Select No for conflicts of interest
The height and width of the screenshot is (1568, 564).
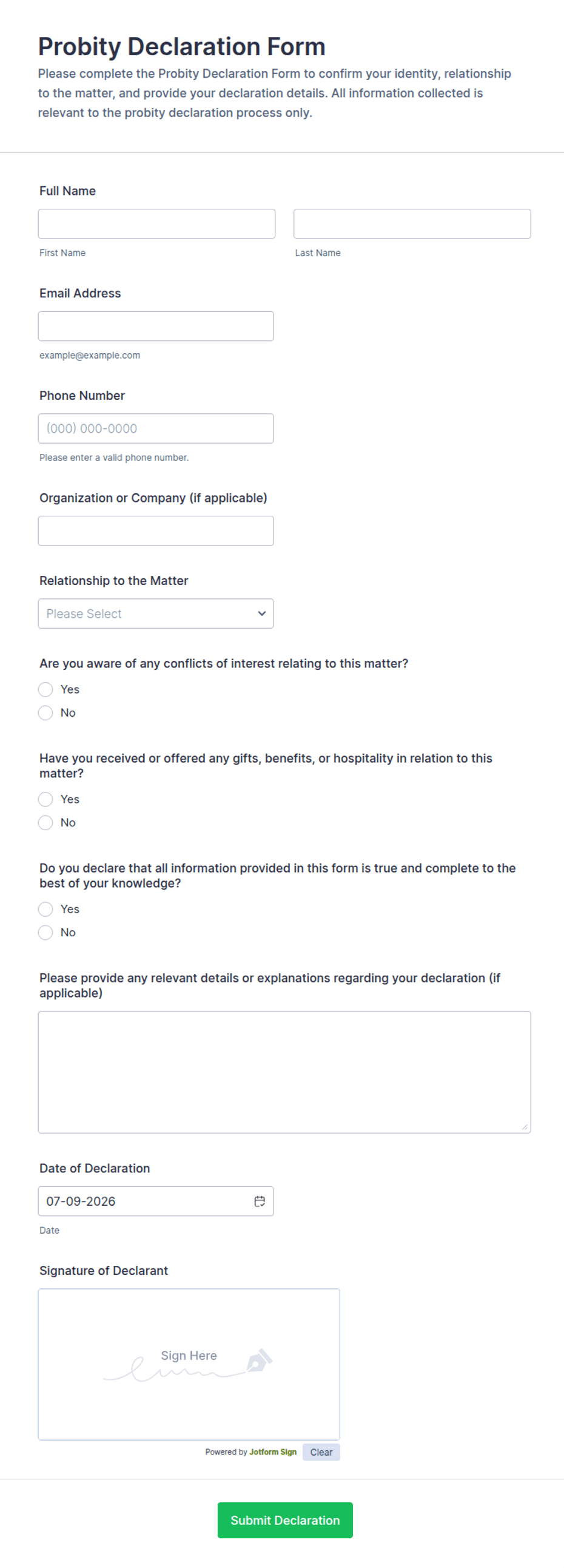(45, 713)
